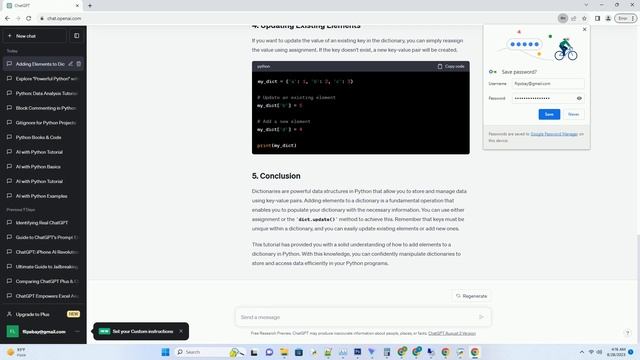Image resolution: width=640 pixels, height=360 pixels.
Task: Close the Save password popup
Action: click(x=584, y=29)
